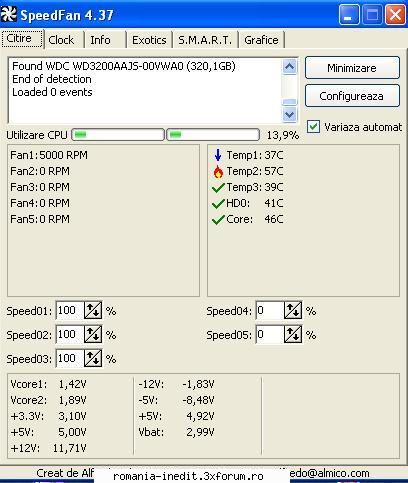The width and height of the screenshot is (408, 483).
Task: Click the -5V -8,48V reading
Action: point(176,400)
